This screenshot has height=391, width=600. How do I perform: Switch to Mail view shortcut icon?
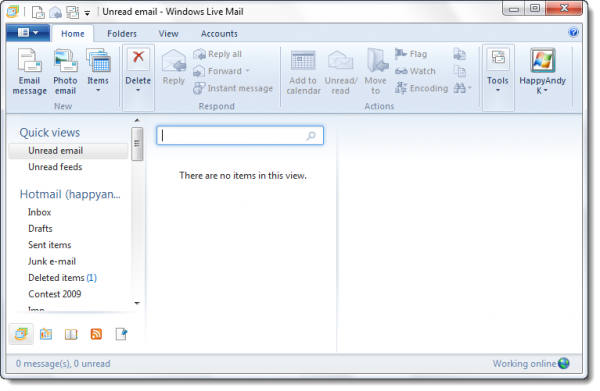click(21, 334)
